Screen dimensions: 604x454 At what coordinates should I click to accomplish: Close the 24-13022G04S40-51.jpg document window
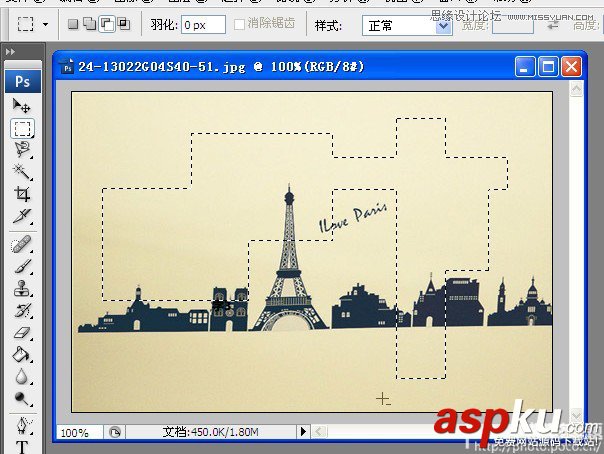point(571,67)
